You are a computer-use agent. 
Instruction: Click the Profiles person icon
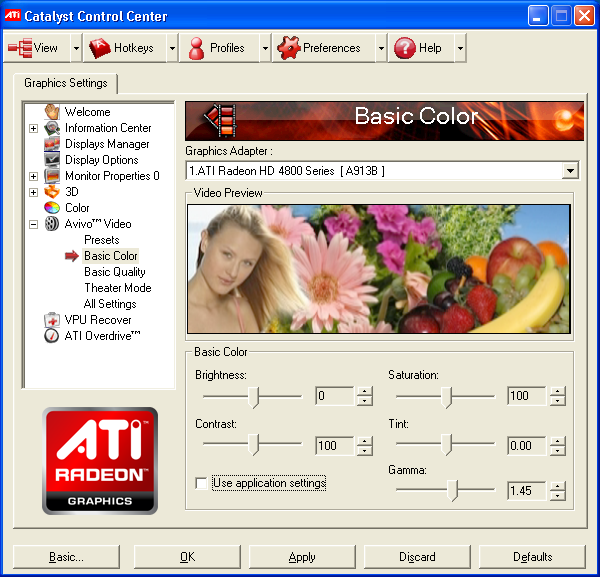click(196, 48)
